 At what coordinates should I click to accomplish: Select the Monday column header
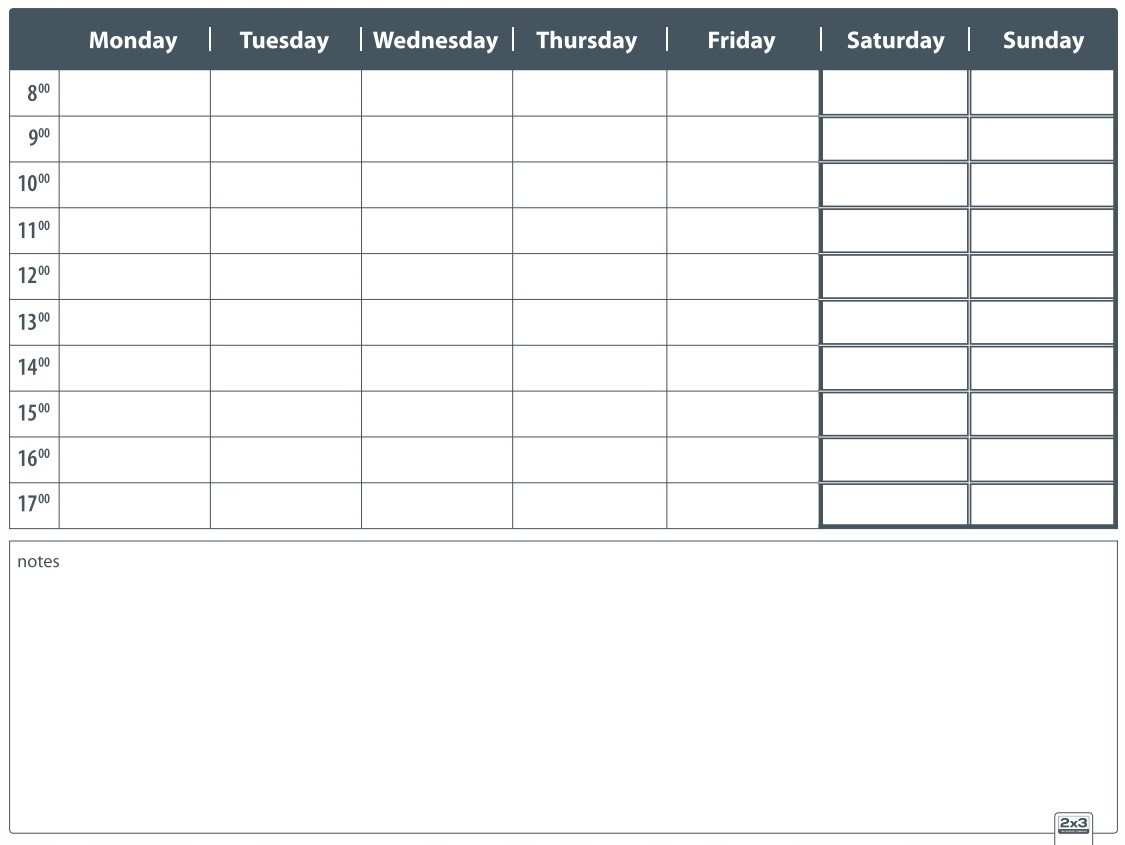click(133, 40)
